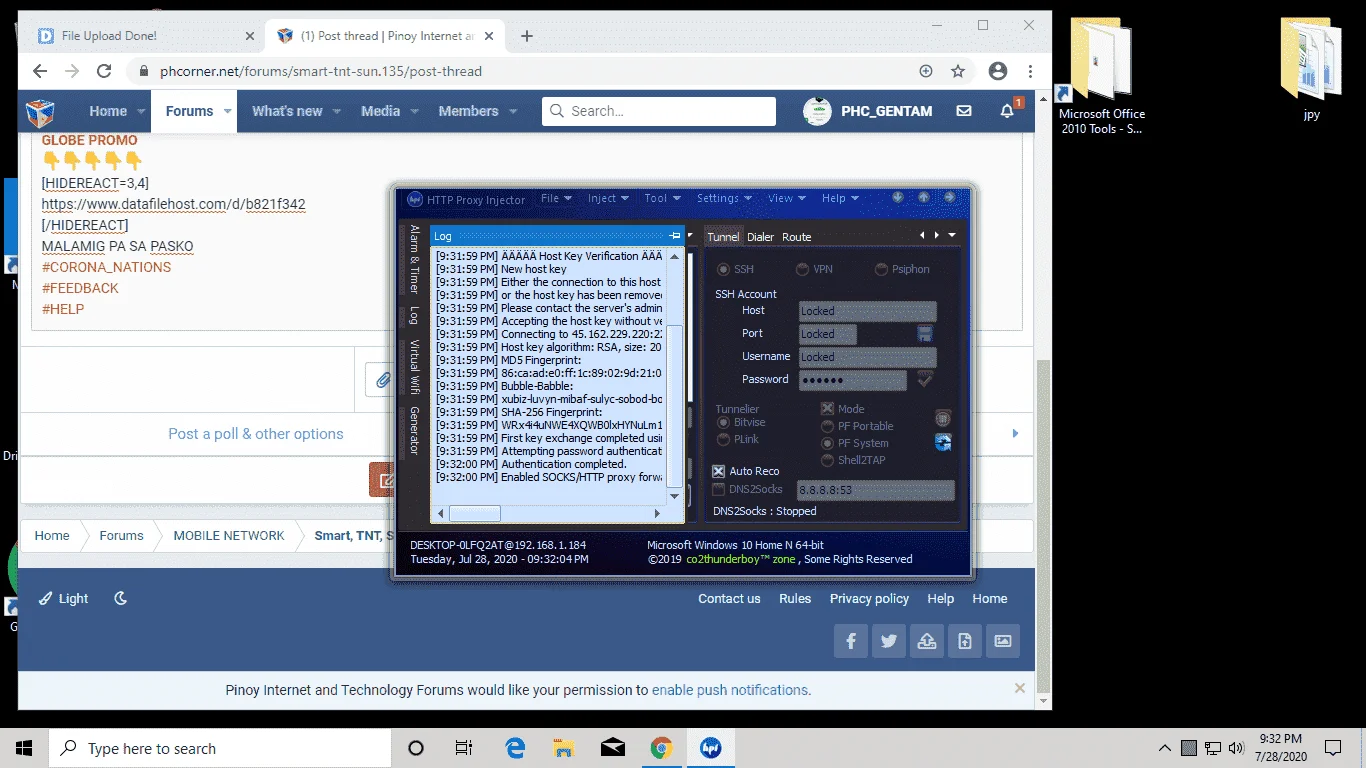Select the VPN radio button
This screenshot has width=1366, height=768.
coord(802,269)
